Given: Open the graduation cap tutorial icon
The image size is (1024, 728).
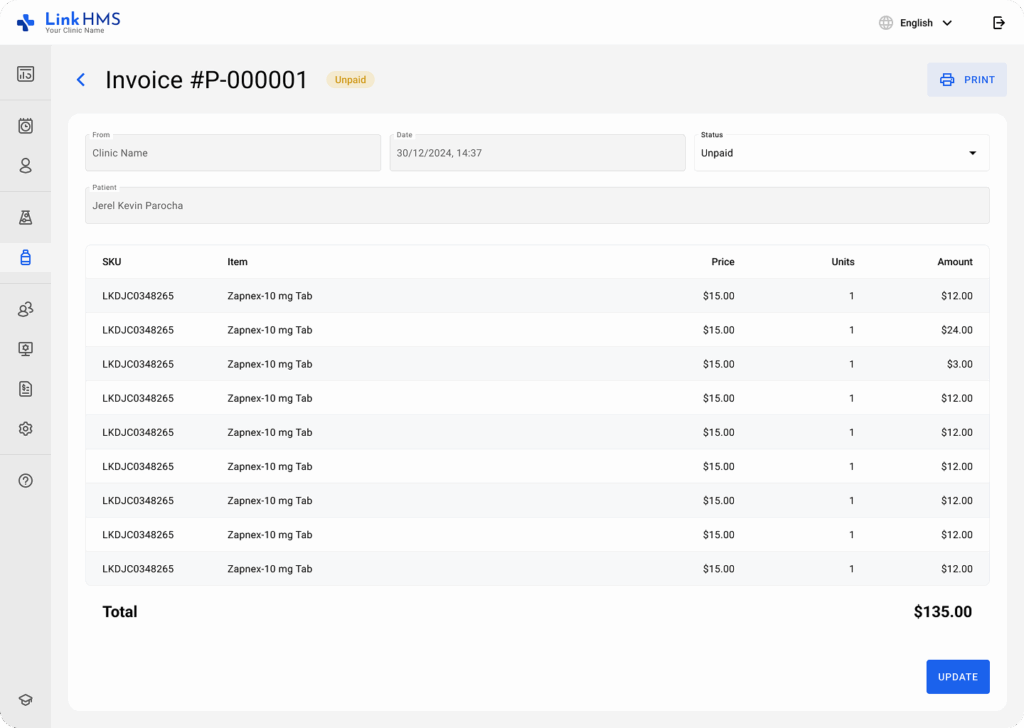Looking at the screenshot, I should click(x=25, y=700).
